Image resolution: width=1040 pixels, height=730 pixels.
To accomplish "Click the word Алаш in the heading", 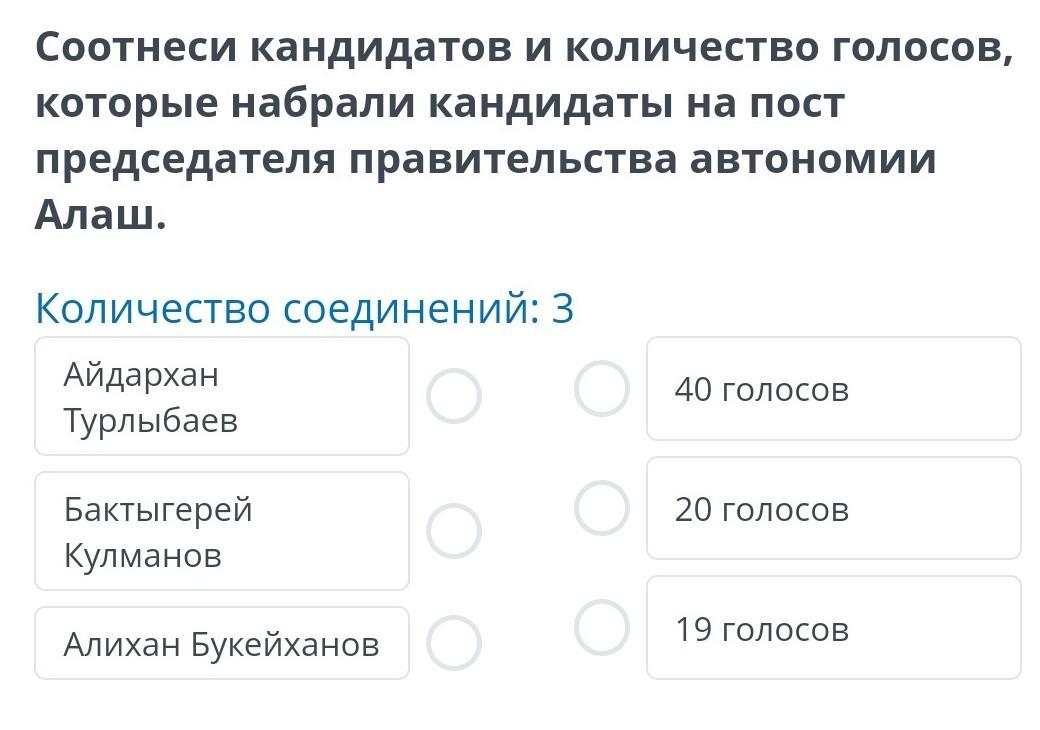I will (101, 214).
